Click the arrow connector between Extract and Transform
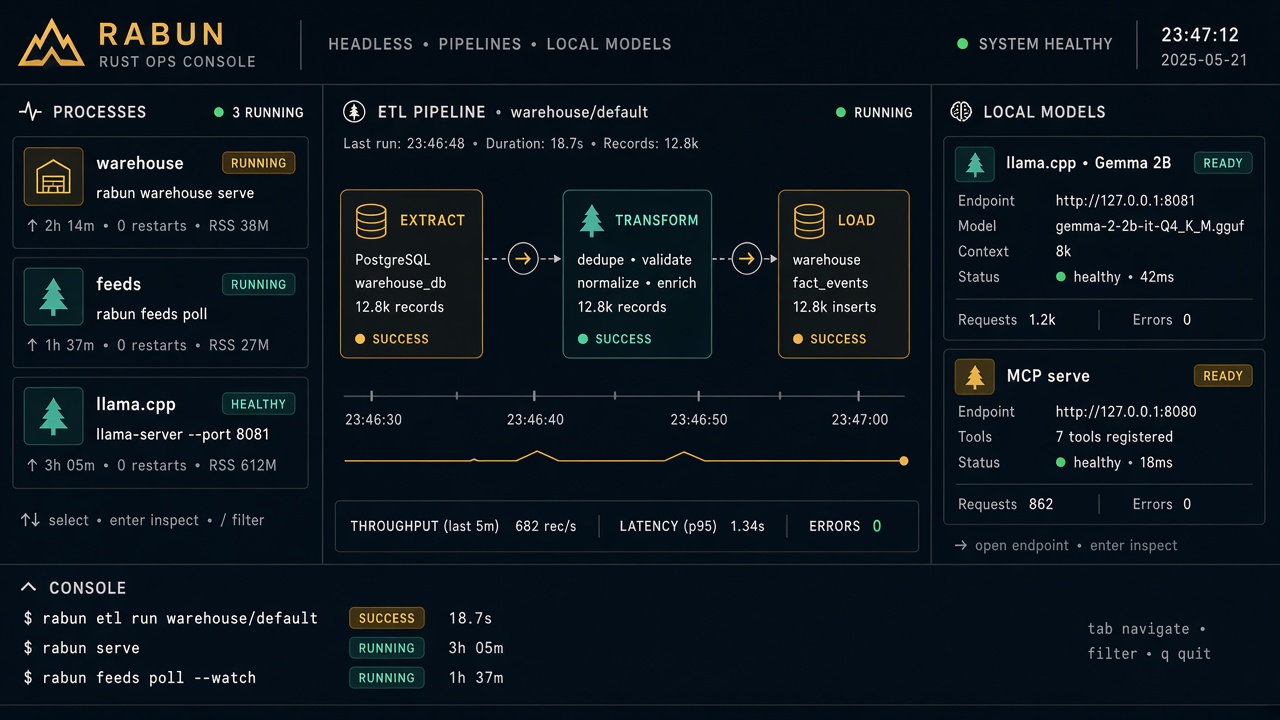 pyautogui.click(x=523, y=259)
